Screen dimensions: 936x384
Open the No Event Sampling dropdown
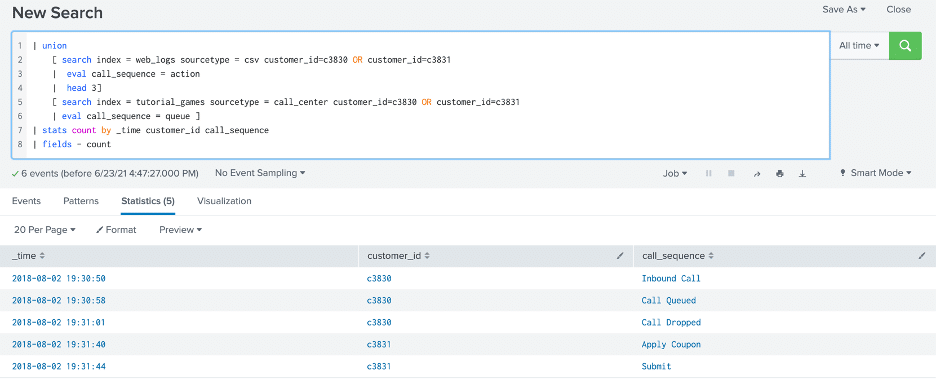click(x=260, y=173)
